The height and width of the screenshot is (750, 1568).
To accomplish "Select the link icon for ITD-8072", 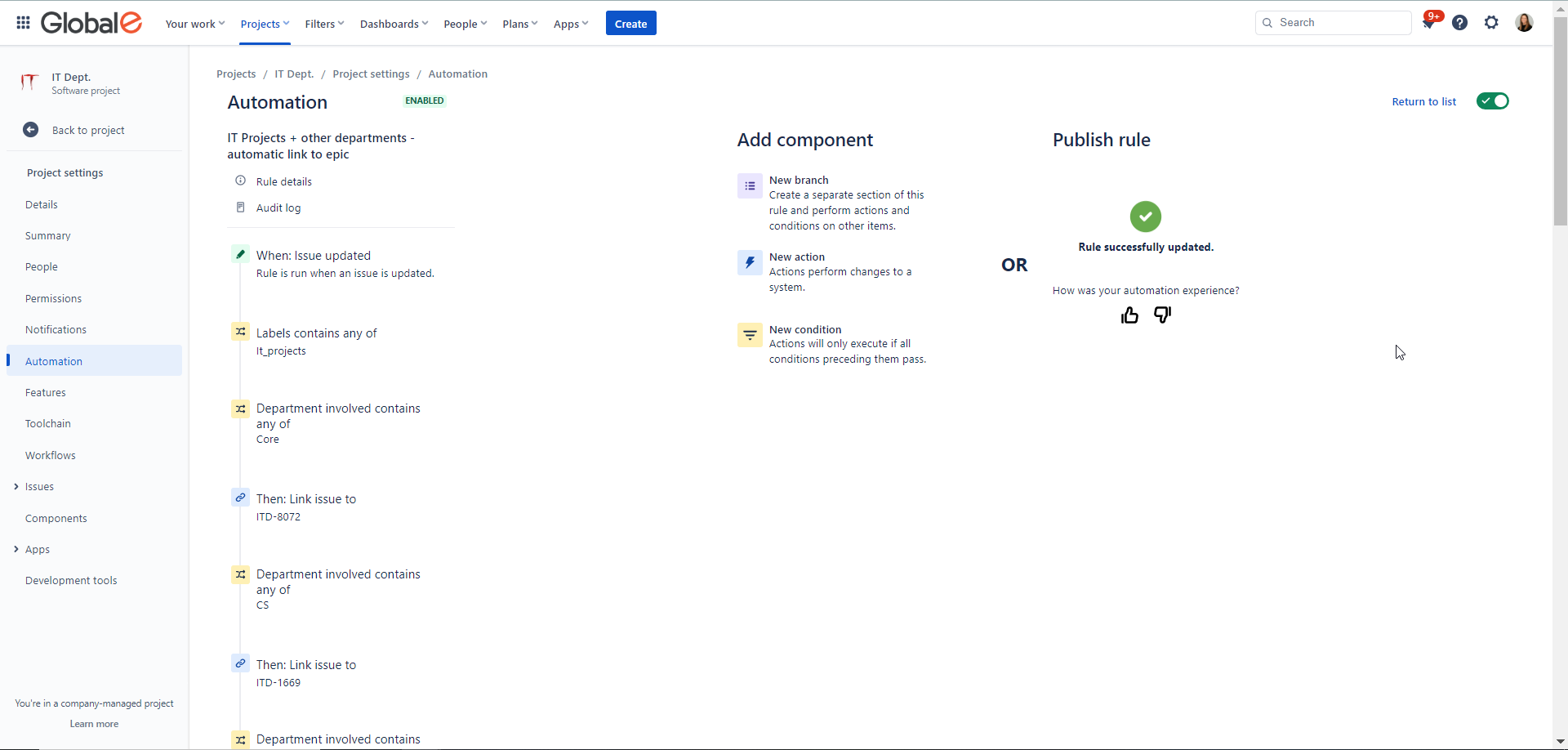I will [x=240, y=498].
